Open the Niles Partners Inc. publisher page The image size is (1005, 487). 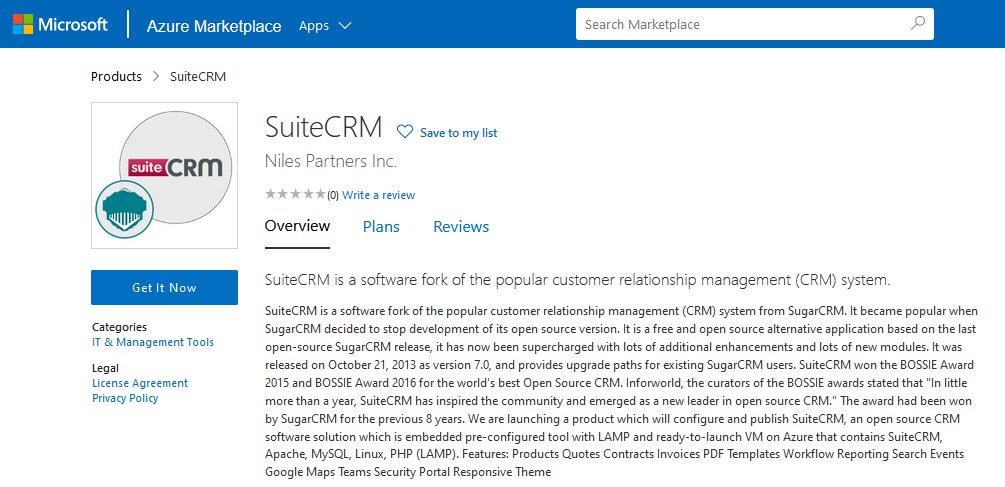pyautogui.click(x=330, y=161)
